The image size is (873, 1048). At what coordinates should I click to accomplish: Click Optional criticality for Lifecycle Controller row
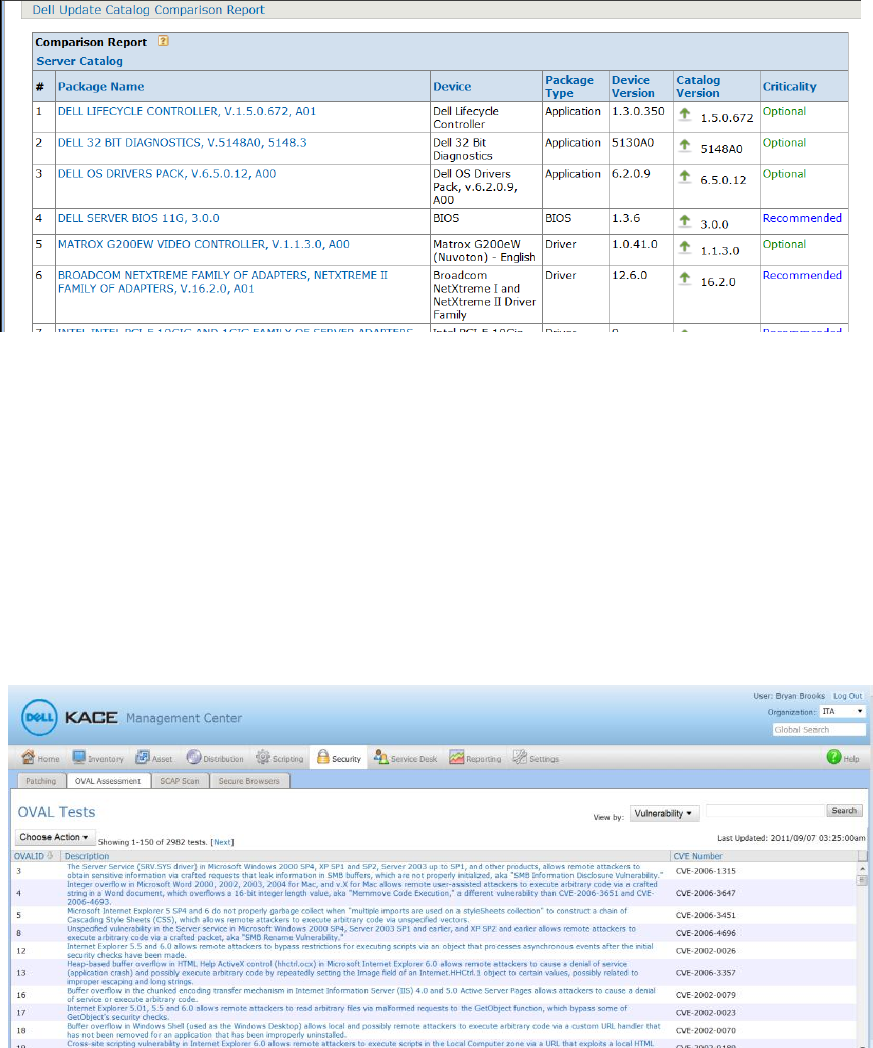pyautogui.click(x=784, y=112)
